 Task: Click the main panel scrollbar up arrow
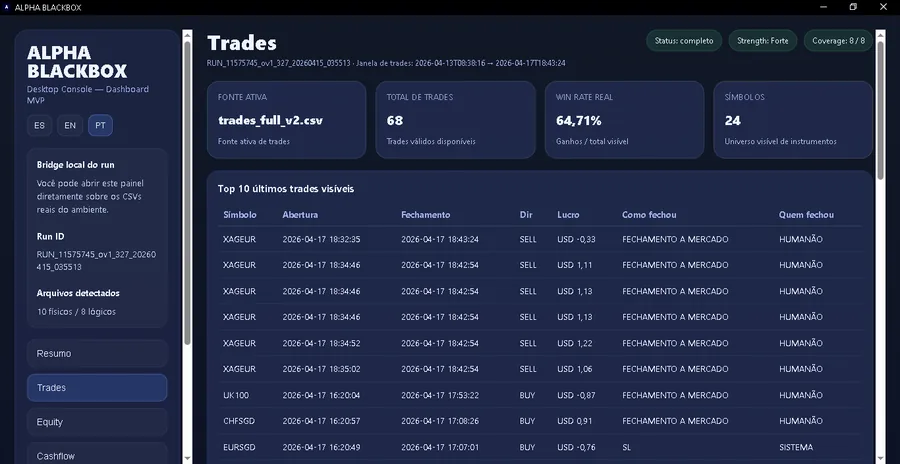pos(880,34)
